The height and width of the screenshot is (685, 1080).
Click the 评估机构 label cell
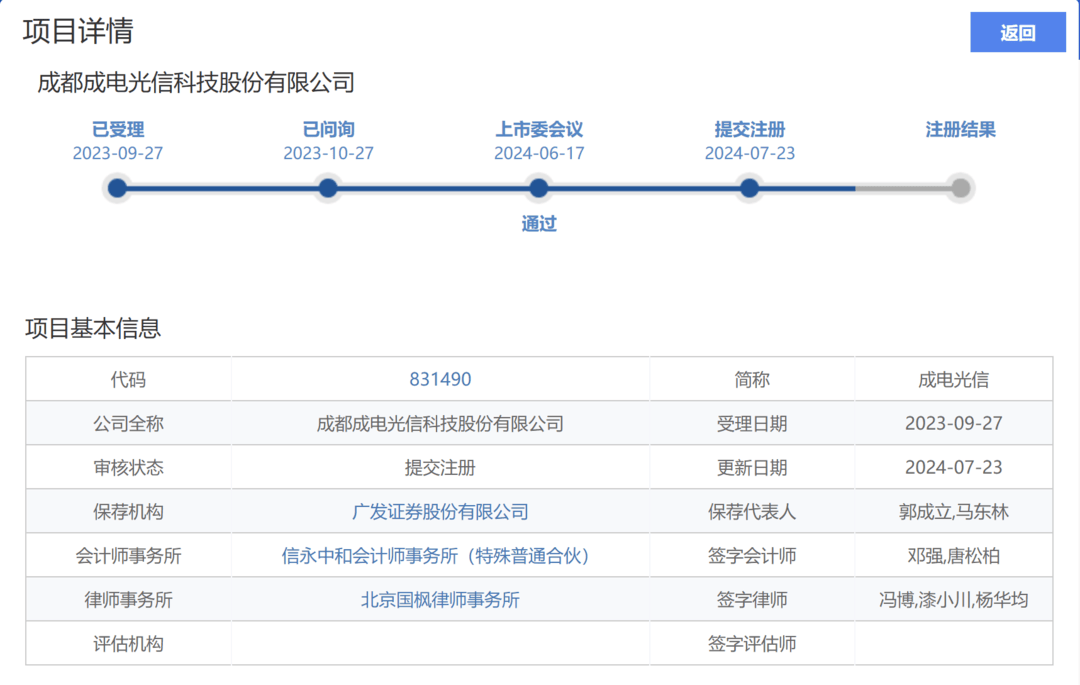click(128, 644)
